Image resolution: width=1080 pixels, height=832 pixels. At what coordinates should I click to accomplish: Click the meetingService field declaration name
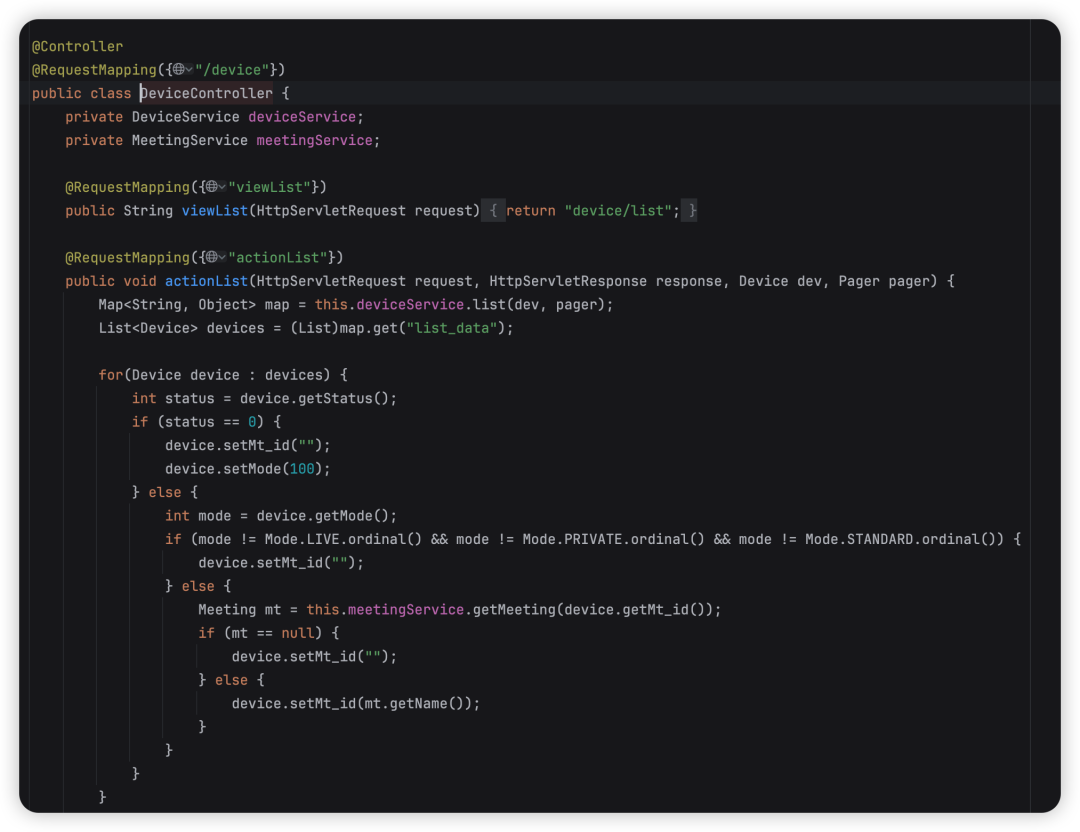(x=314, y=140)
